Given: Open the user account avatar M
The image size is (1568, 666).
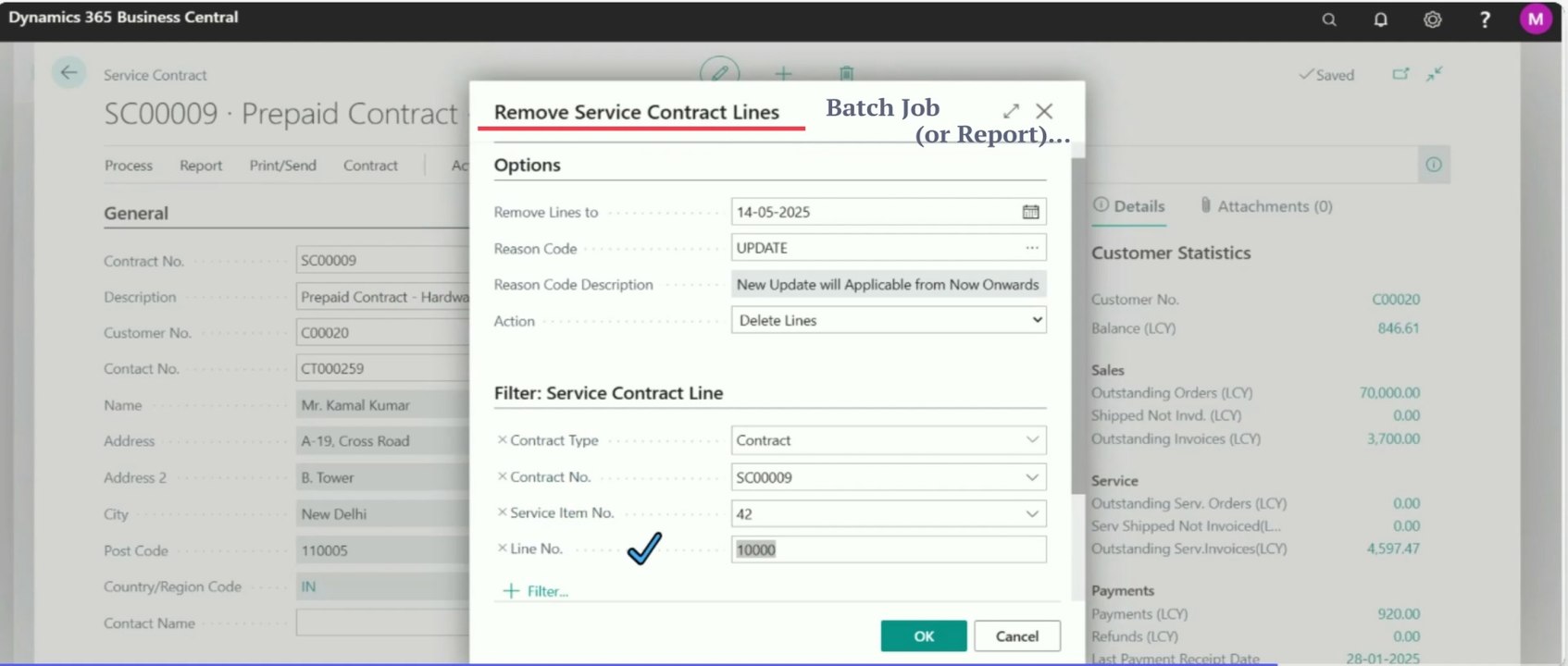Looking at the screenshot, I should point(1536,19).
